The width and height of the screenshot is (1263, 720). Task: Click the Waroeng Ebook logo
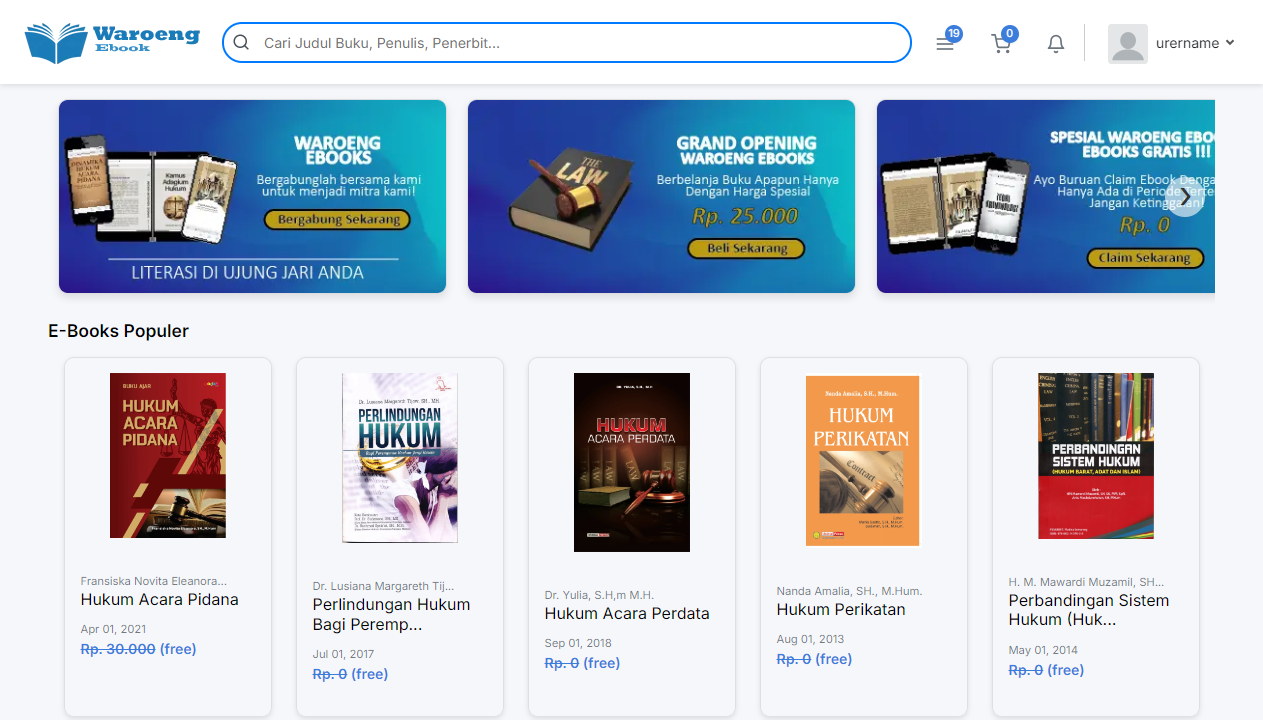112,43
